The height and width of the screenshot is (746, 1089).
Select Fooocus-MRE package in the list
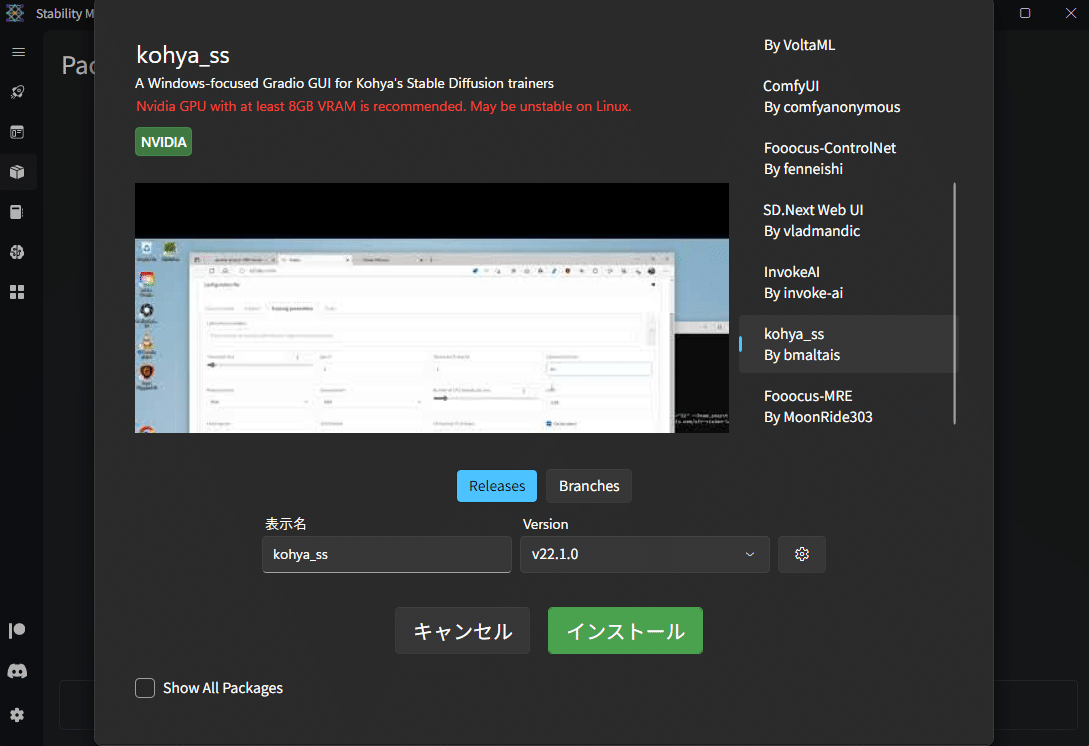point(847,406)
